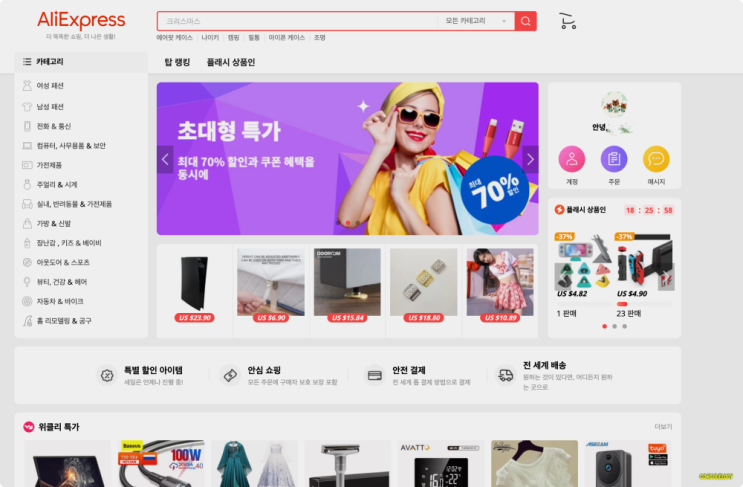Image resolution: width=743 pixels, height=487 pixels.
Task: Click the 특별 할인 아이템 discount badge icon
Action: point(107,375)
